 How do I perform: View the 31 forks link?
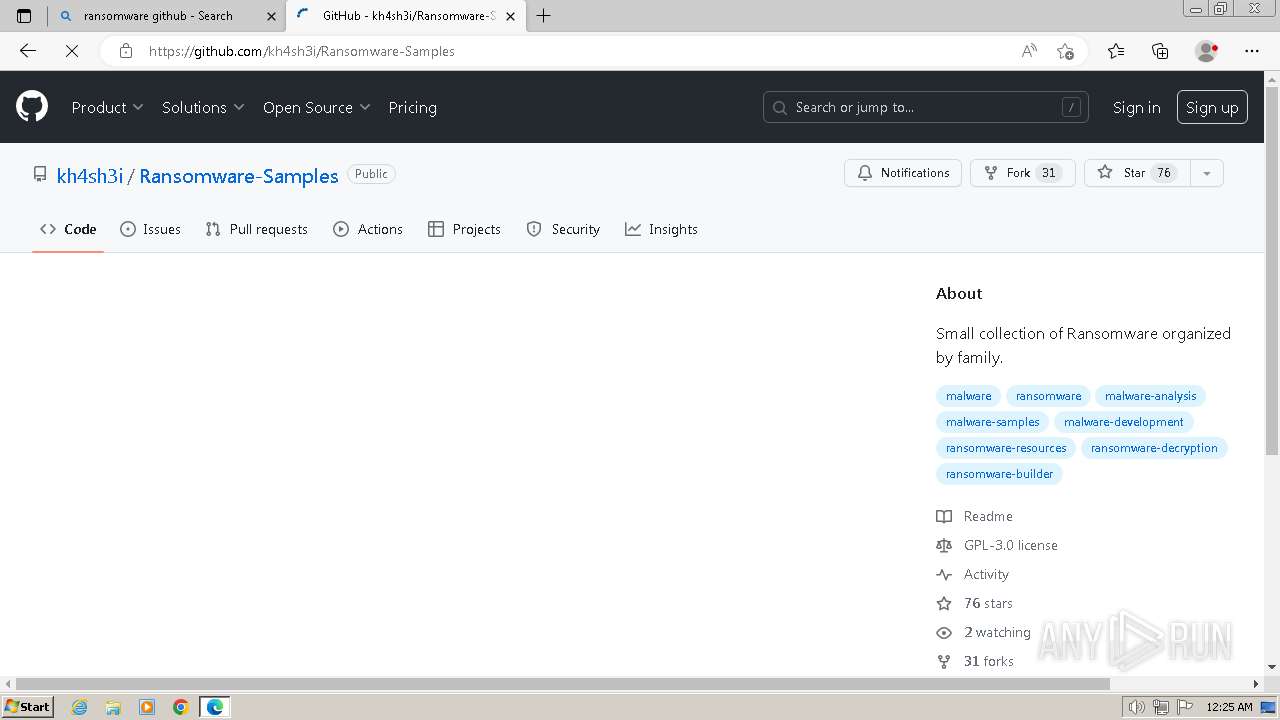(x=975, y=661)
